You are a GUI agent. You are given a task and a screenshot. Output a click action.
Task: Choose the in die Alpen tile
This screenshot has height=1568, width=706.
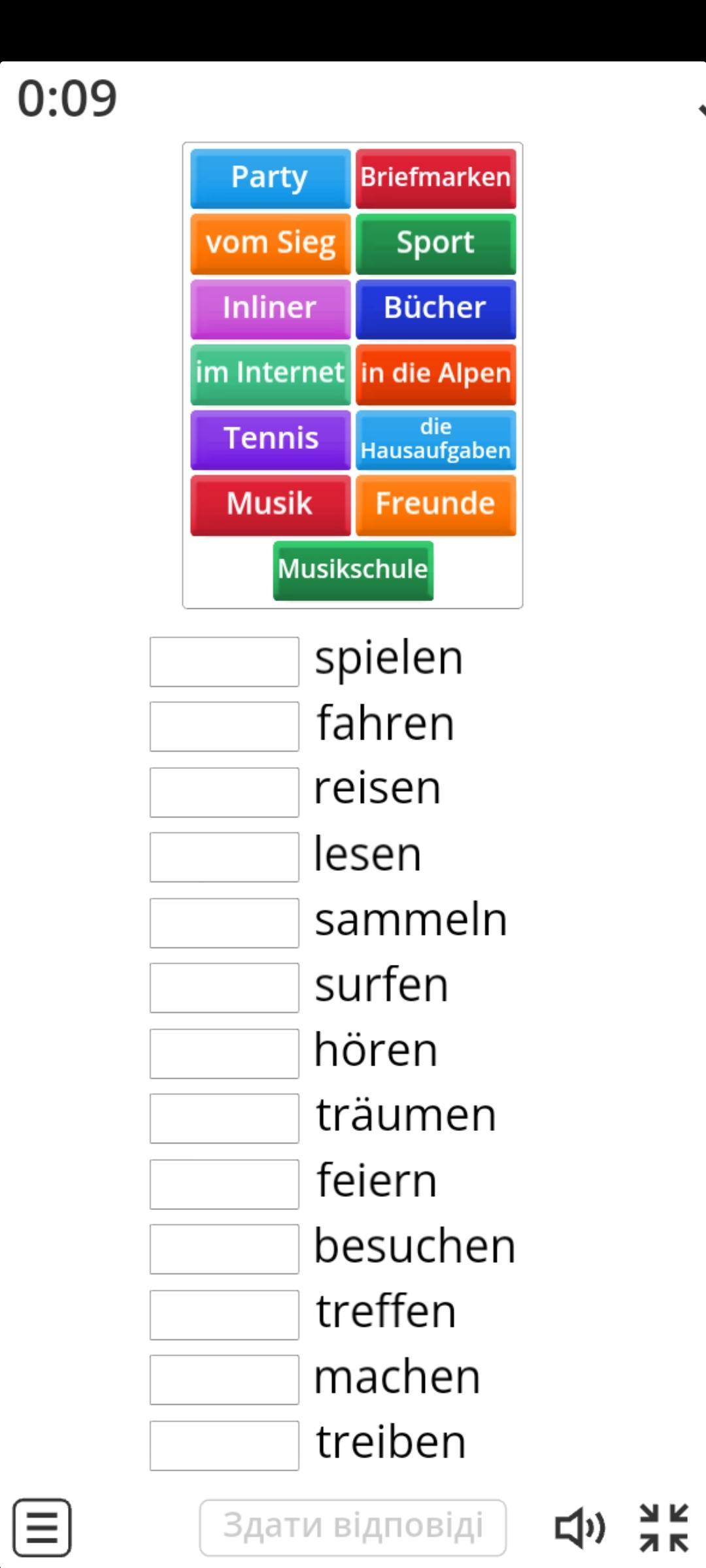click(436, 374)
